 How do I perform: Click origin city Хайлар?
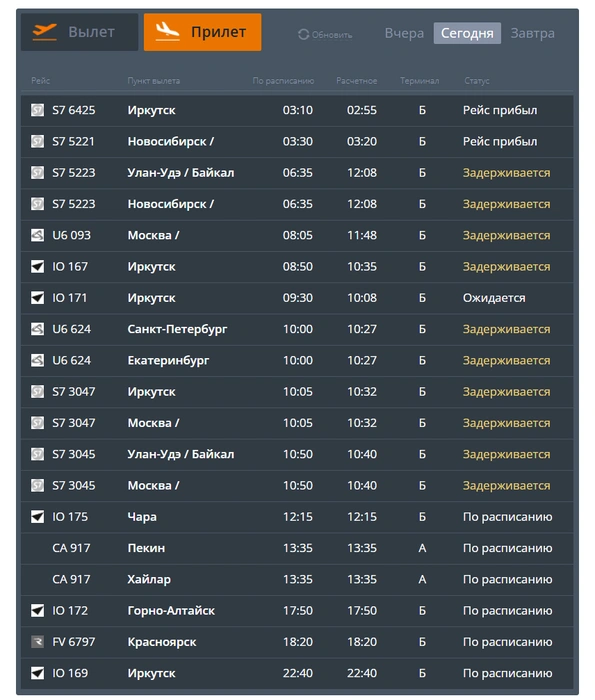149,579
